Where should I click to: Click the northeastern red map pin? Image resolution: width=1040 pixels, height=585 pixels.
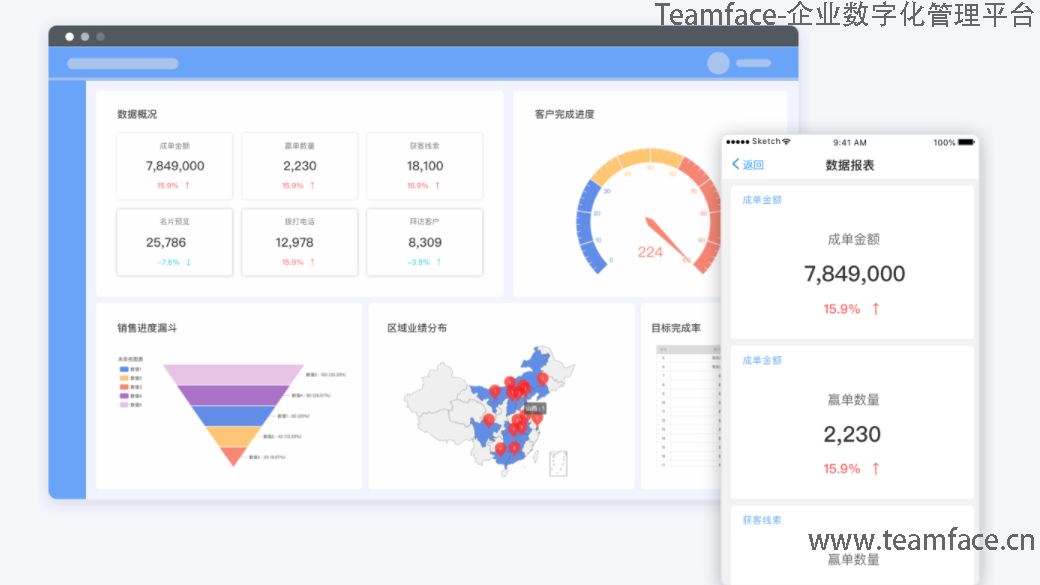pyautogui.click(x=543, y=379)
